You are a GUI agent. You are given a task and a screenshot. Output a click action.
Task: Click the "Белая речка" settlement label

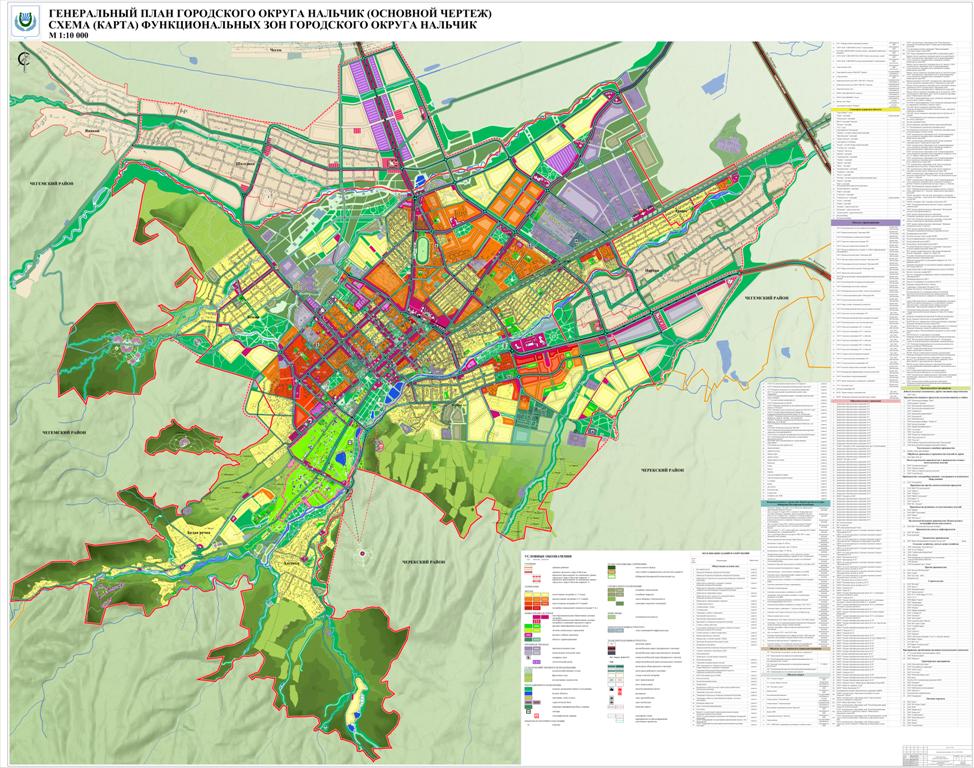coord(201,533)
